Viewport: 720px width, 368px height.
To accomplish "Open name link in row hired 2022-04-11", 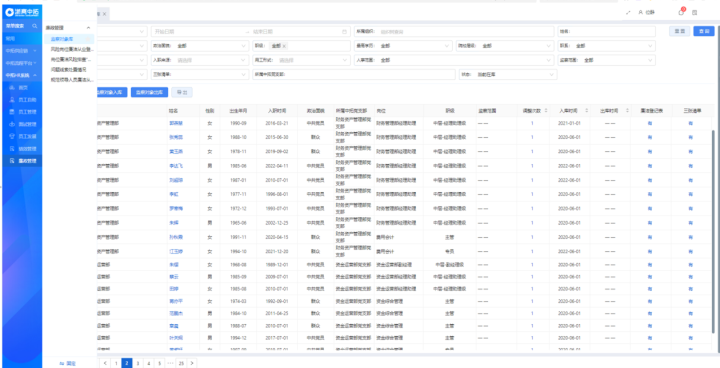I will click(176, 165).
